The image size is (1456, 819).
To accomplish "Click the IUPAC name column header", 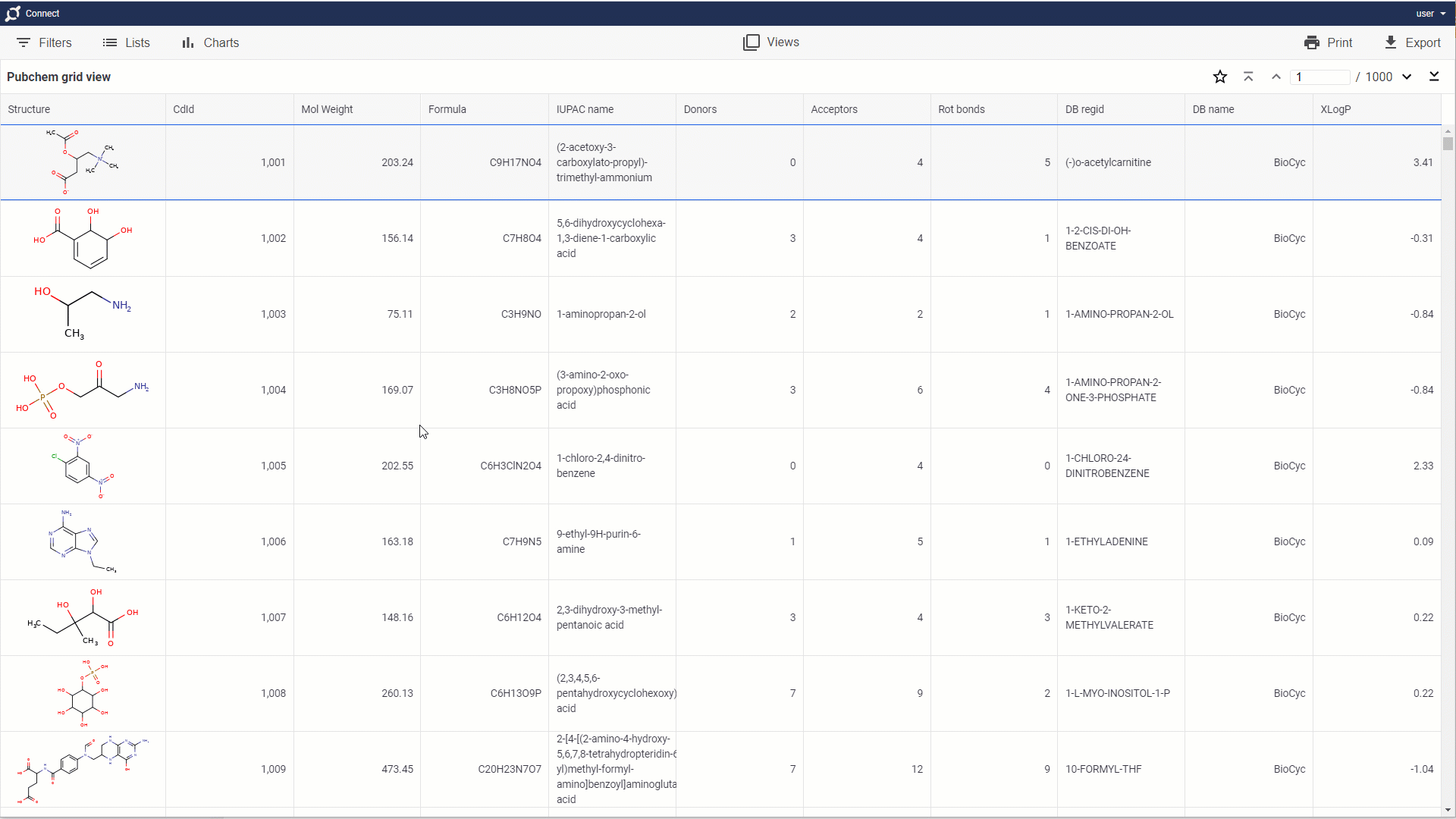I will coord(585,109).
